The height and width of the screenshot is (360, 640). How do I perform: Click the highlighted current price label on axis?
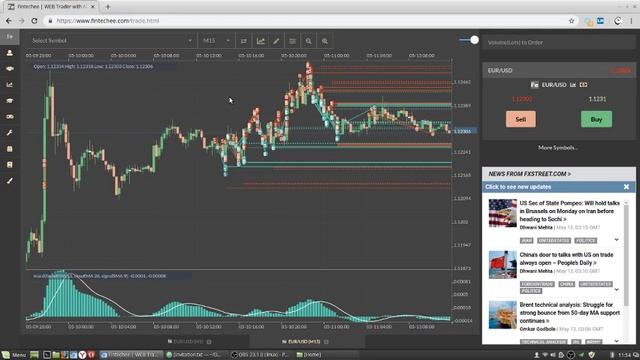pyautogui.click(x=464, y=131)
